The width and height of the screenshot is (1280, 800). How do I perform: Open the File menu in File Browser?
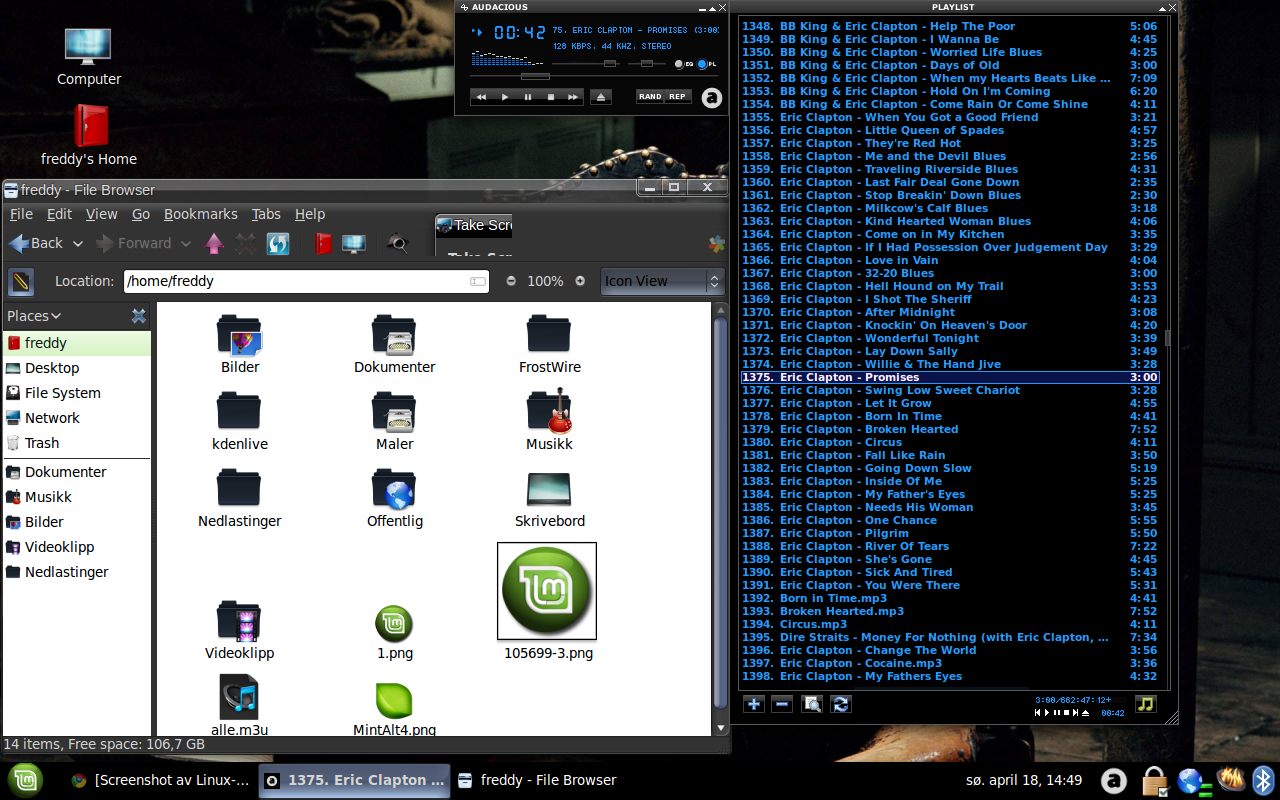coord(21,214)
